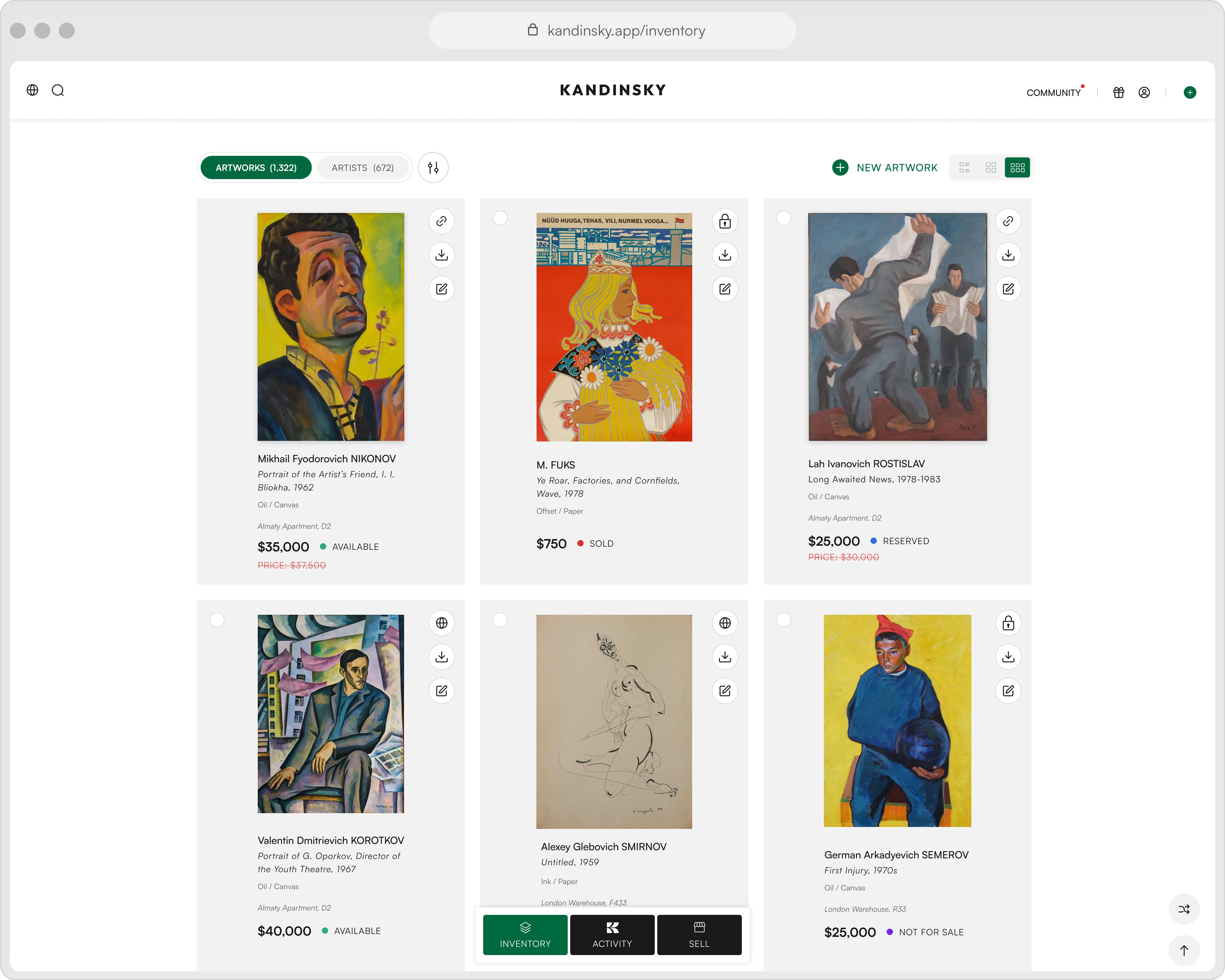Select the Smirnov artwork checkbox
1225x980 pixels.
[500, 620]
